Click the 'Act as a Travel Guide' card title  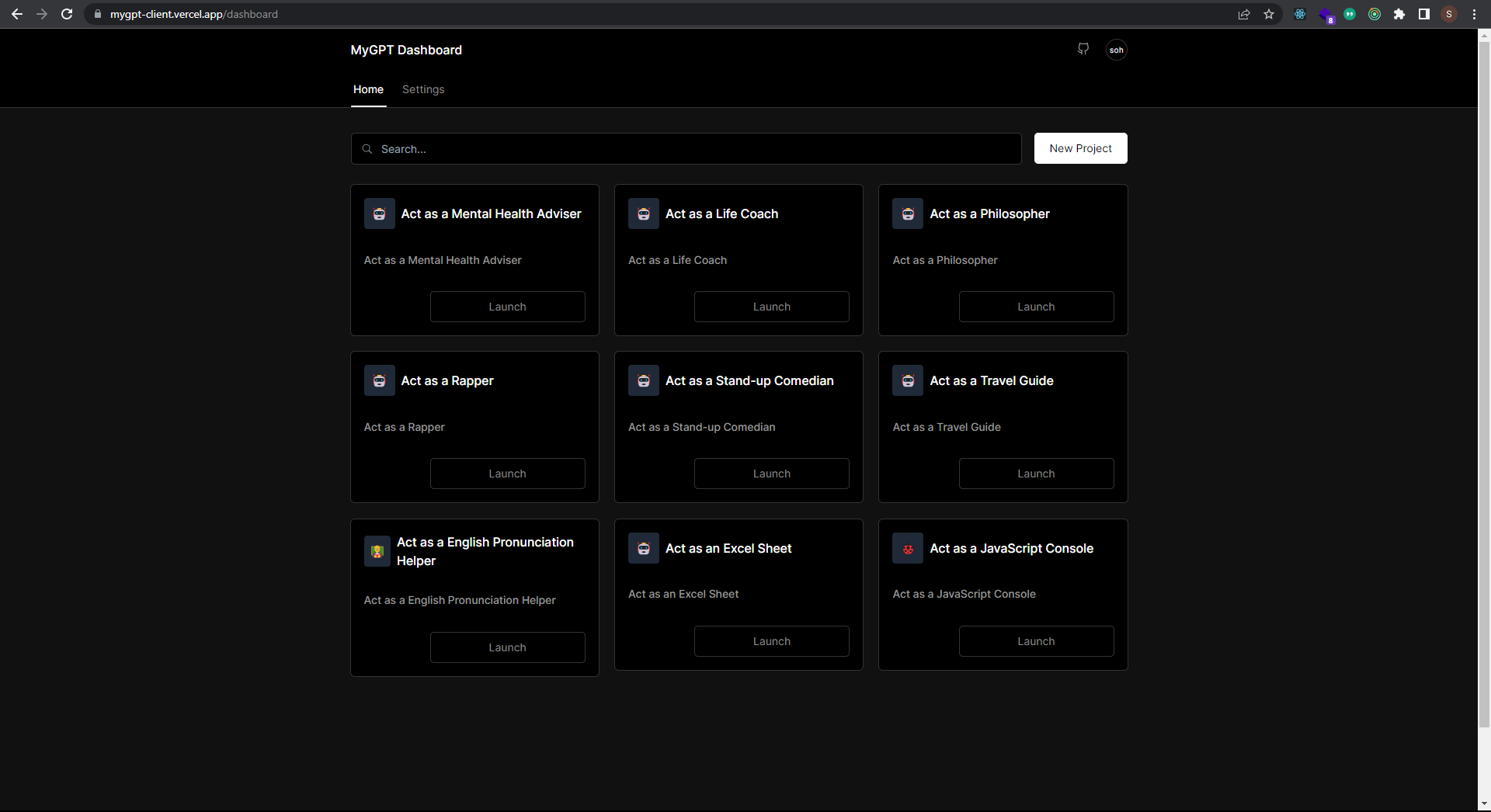[992, 380]
